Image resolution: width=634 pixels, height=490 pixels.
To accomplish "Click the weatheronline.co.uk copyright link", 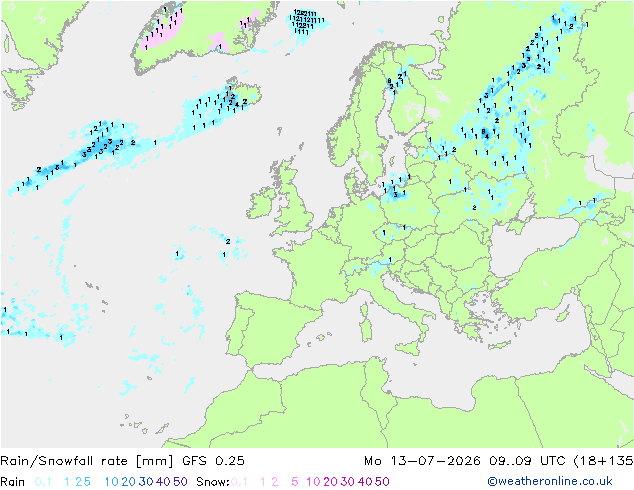I will click(550, 481).
